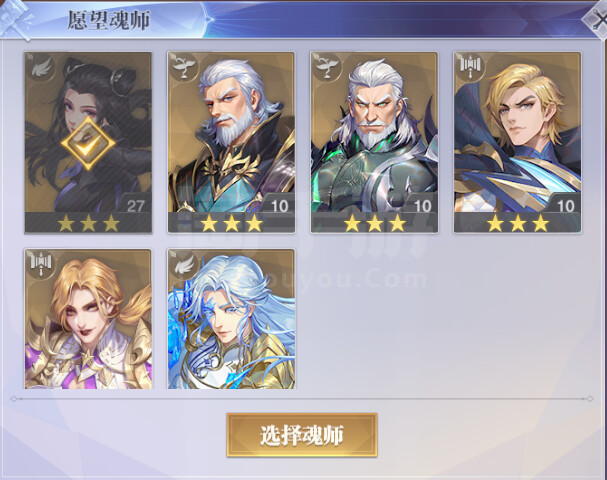Viewport: 607px width, 480px height.
Task: Click the bird-on-branch icon on blue-robed elder card
Action: pyautogui.click(x=184, y=67)
